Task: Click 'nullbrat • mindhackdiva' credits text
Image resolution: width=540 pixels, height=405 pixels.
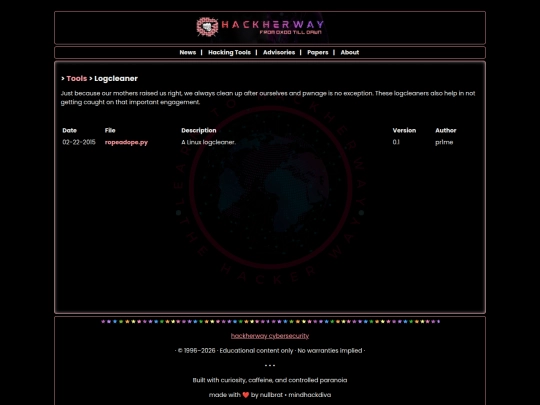Action: click(295, 395)
